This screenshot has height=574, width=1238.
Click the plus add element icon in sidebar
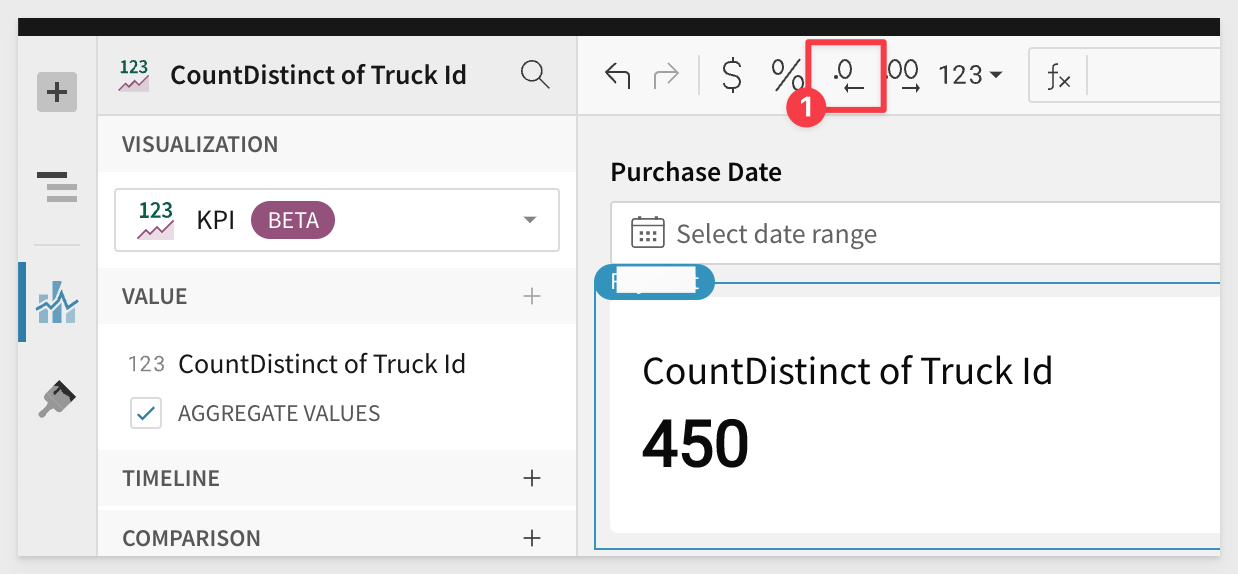coord(57,93)
